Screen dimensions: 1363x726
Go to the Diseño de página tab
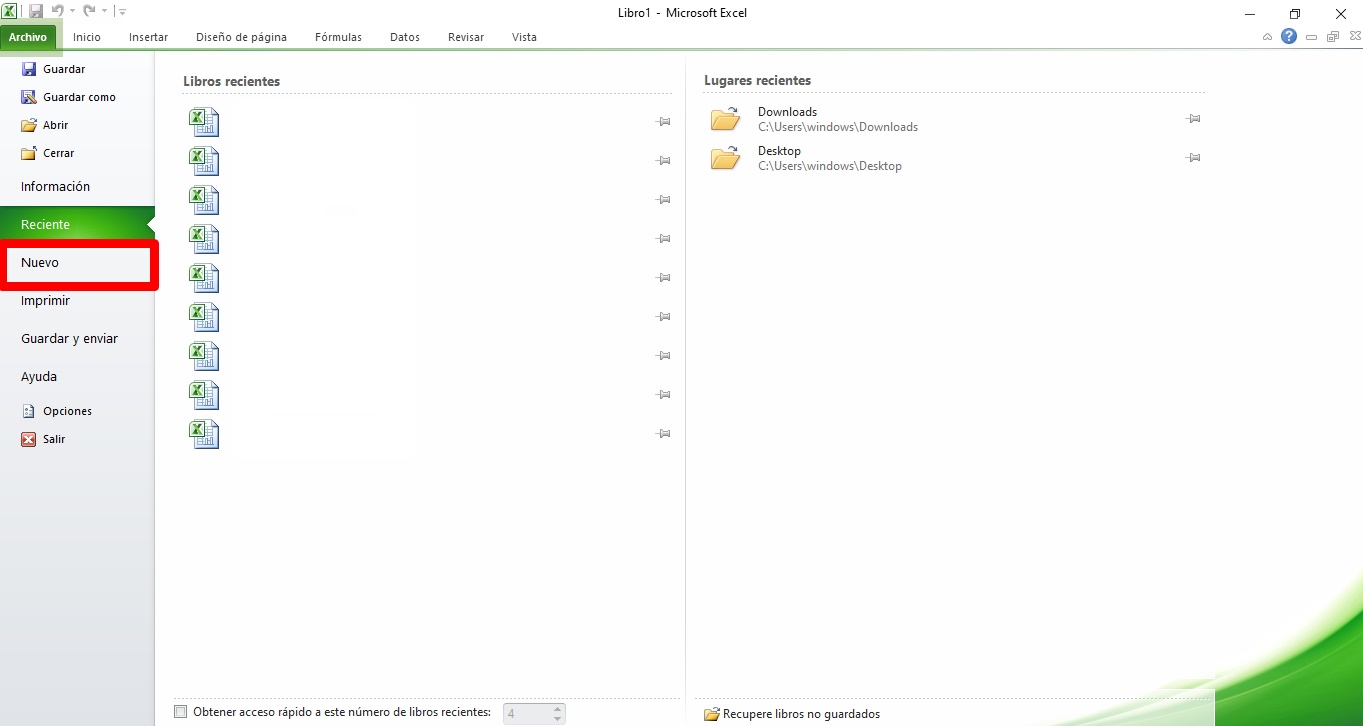point(241,37)
